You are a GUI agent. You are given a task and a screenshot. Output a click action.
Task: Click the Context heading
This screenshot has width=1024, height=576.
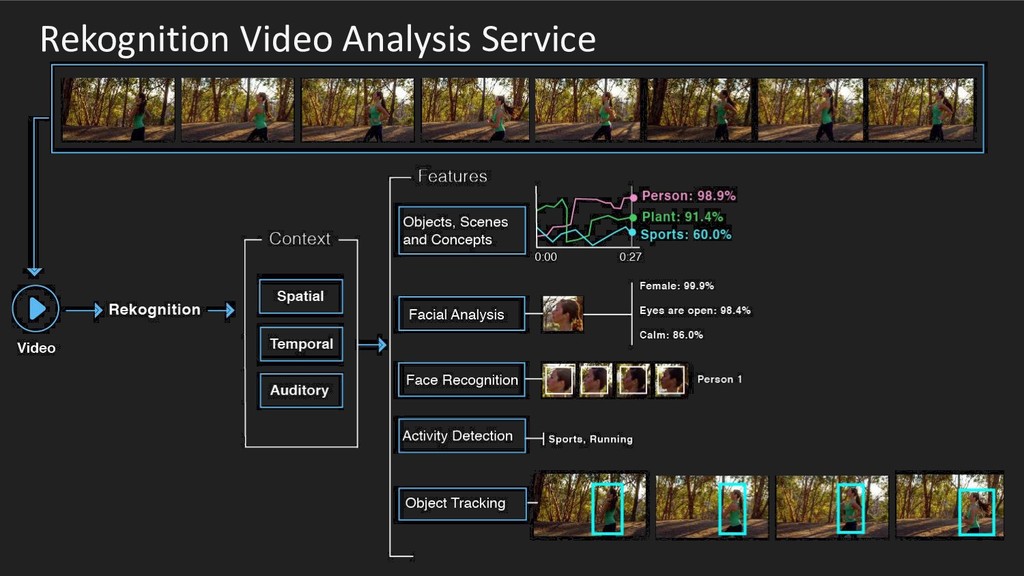click(300, 239)
